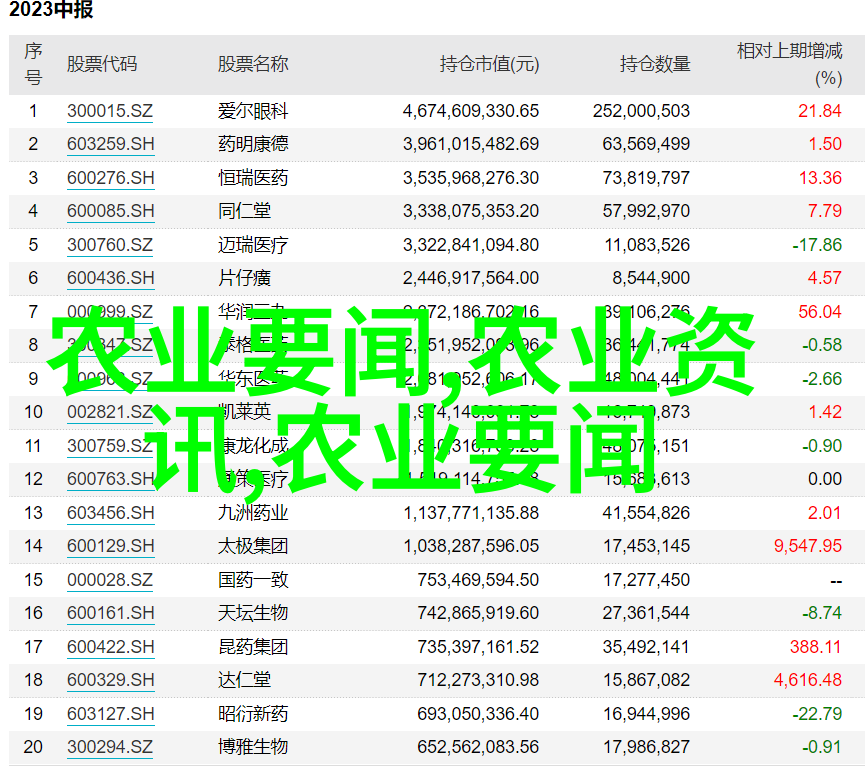This screenshot has height=776, width=865.
Task: Open stock code 600436.SH link
Action: [110, 277]
